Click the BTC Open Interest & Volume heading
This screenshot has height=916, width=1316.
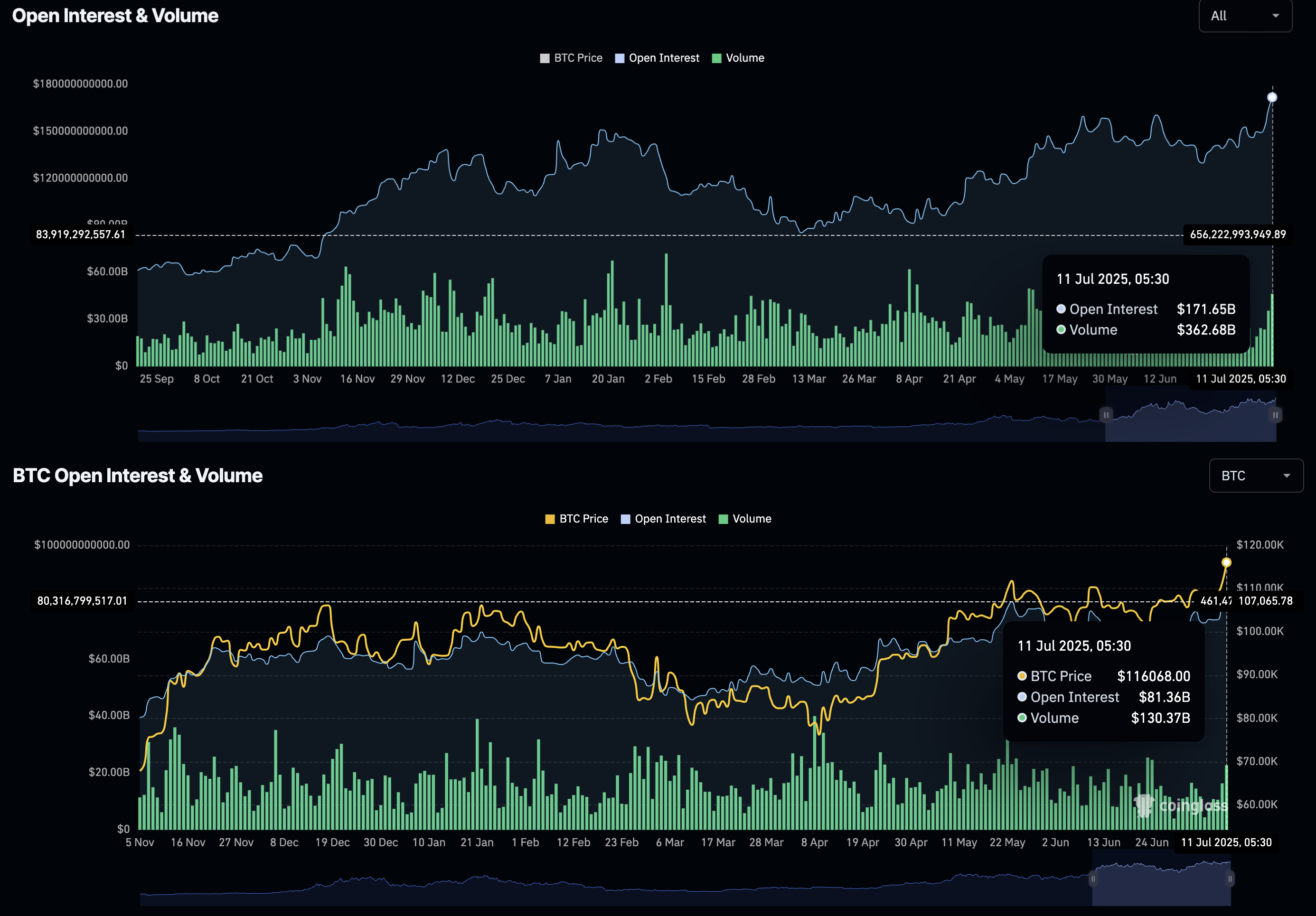point(138,476)
